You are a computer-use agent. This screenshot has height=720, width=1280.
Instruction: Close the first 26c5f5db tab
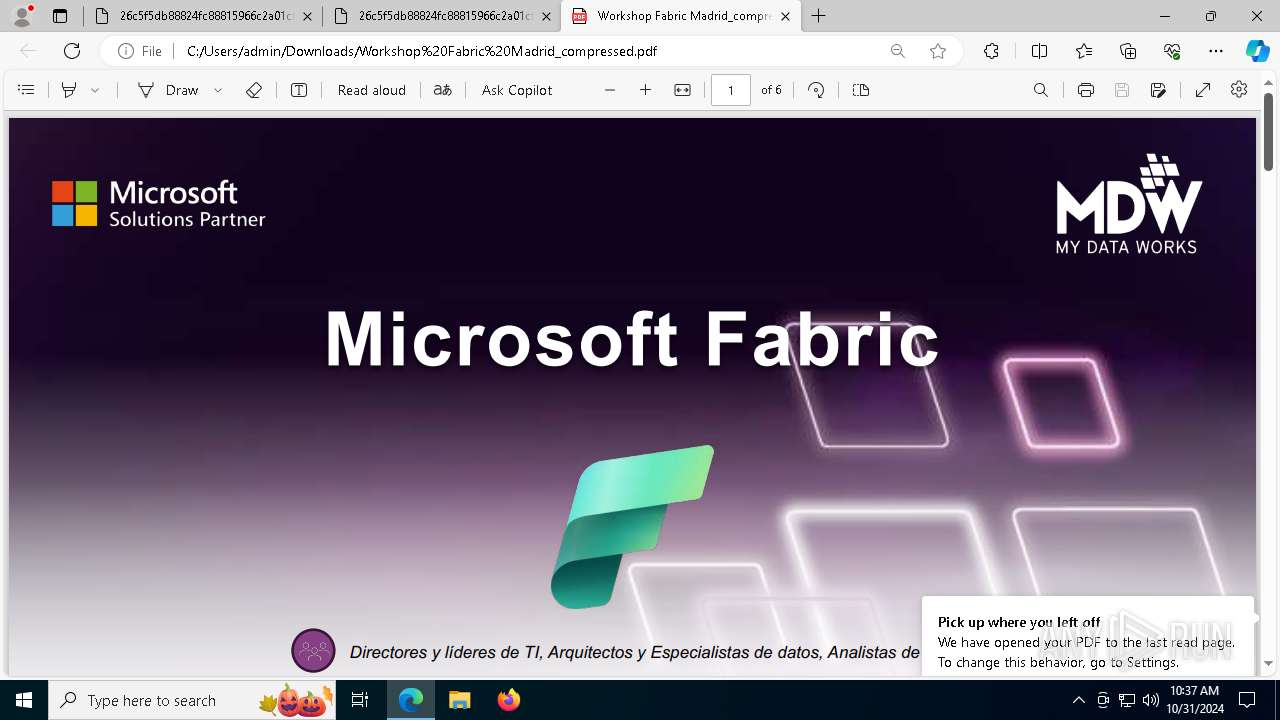pyautogui.click(x=308, y=16)
